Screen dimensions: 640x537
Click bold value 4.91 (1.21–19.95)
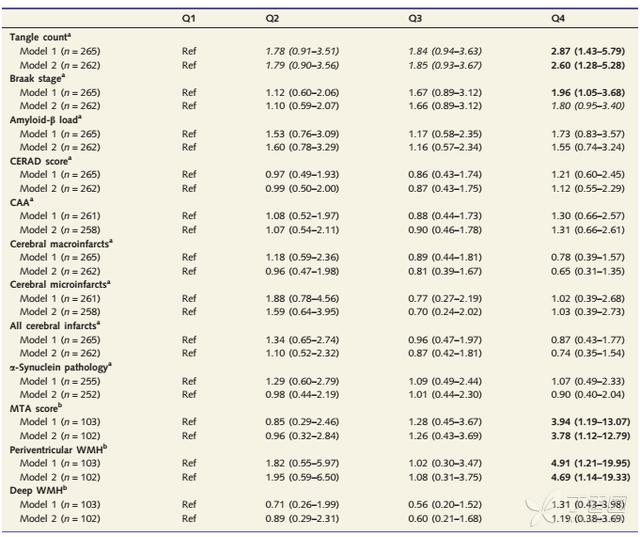[590, 463]
